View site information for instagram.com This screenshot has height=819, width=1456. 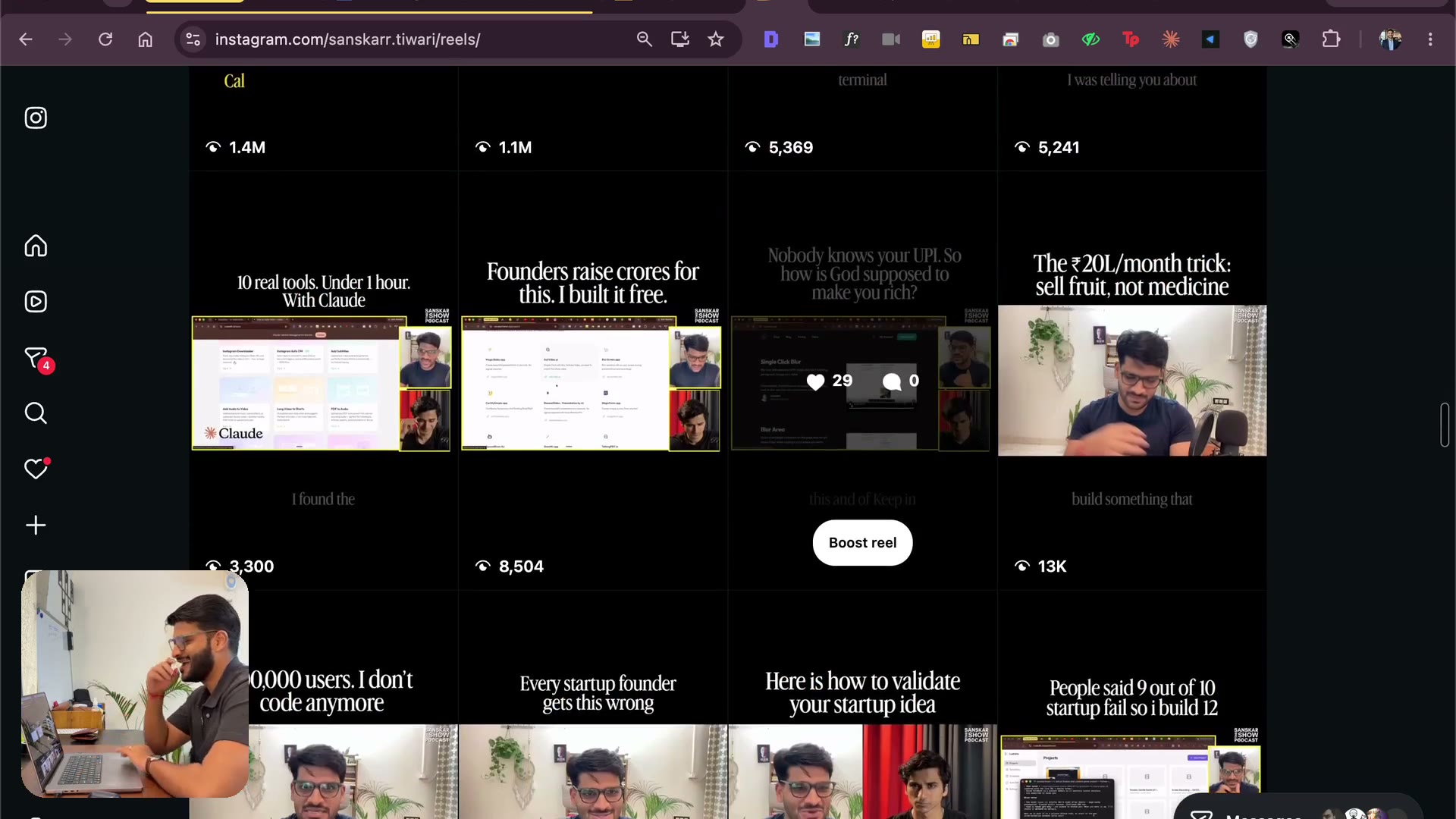coord(193,39)
